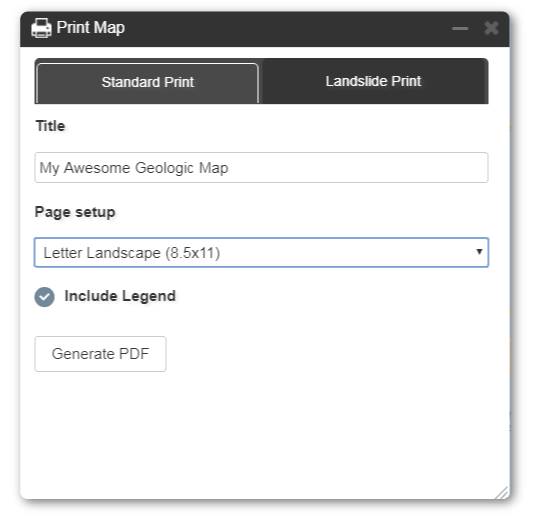Screen dimensions: 535x524
Task: Minimize the Print Map panel
Action: tap(460, 28)
